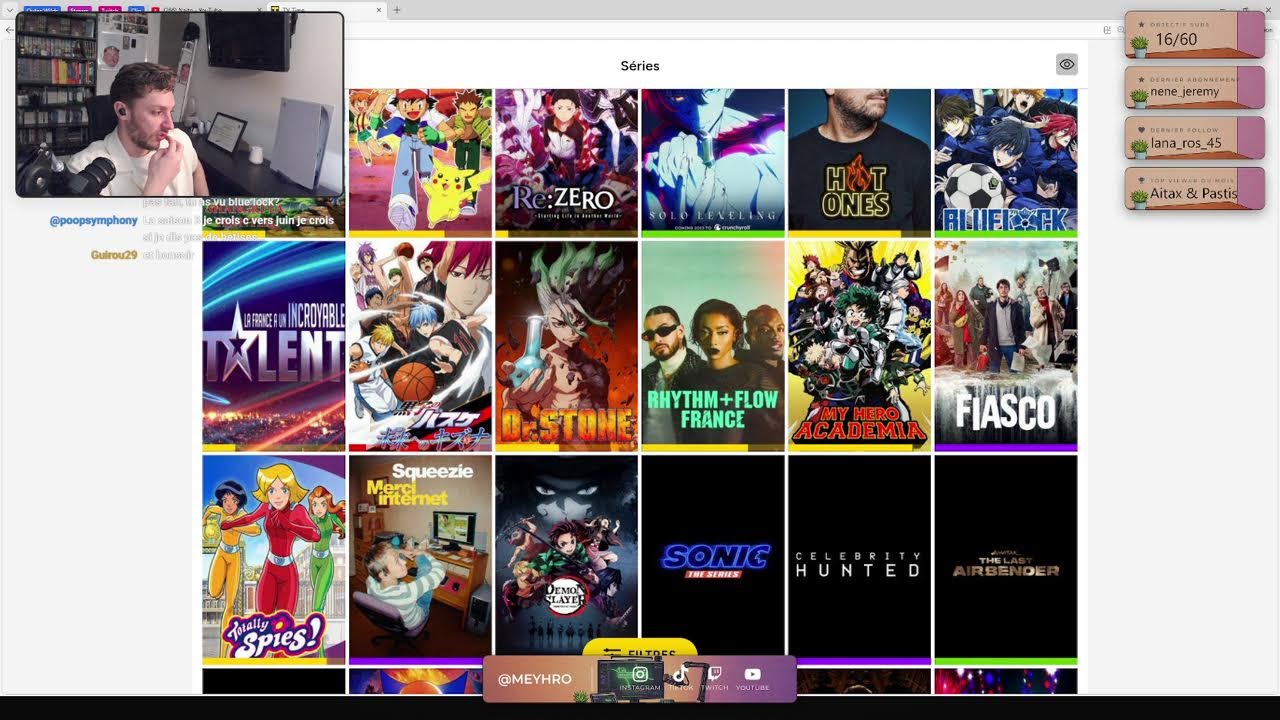Open the Solo Leveling series poster
Screen dimensions: 1280x720
click(x=713, y=162)
